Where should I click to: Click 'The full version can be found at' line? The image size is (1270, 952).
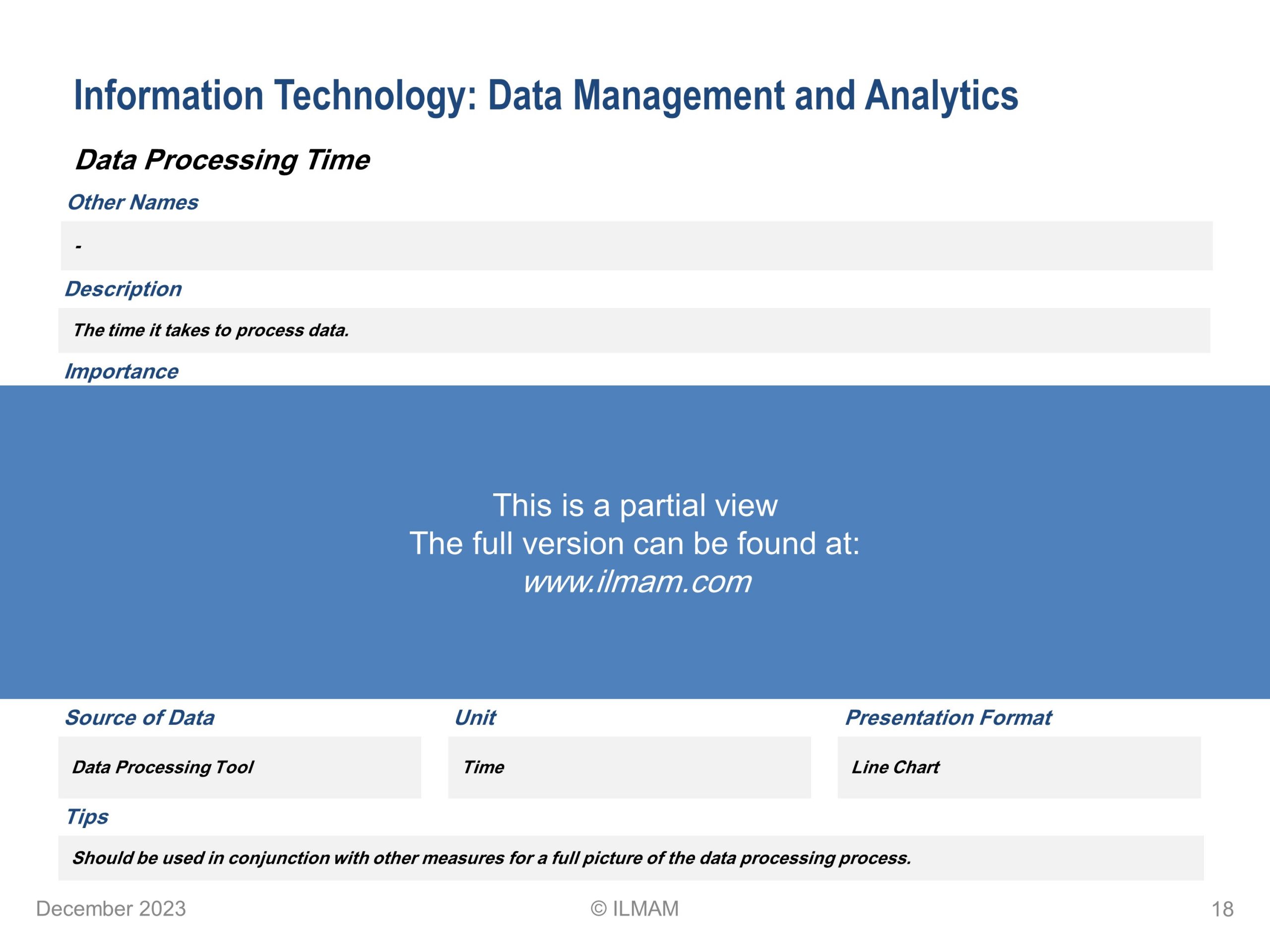tap(635, 543)
